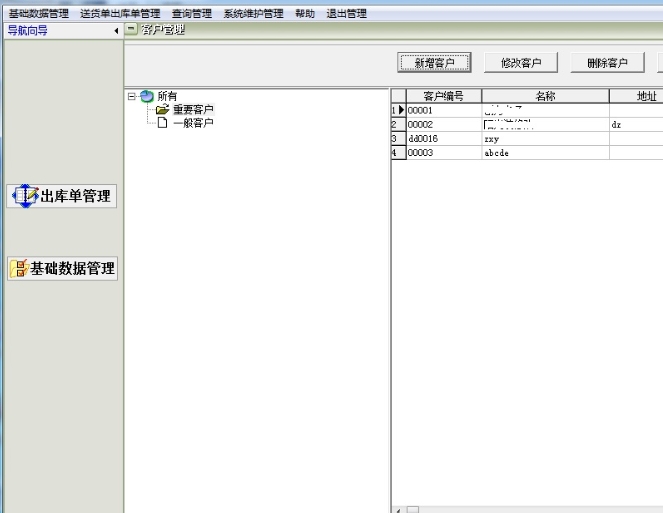Click the open folder icon of 重要客户
Image resolution: width=663 pixels, height=513 pixels.
162,110
